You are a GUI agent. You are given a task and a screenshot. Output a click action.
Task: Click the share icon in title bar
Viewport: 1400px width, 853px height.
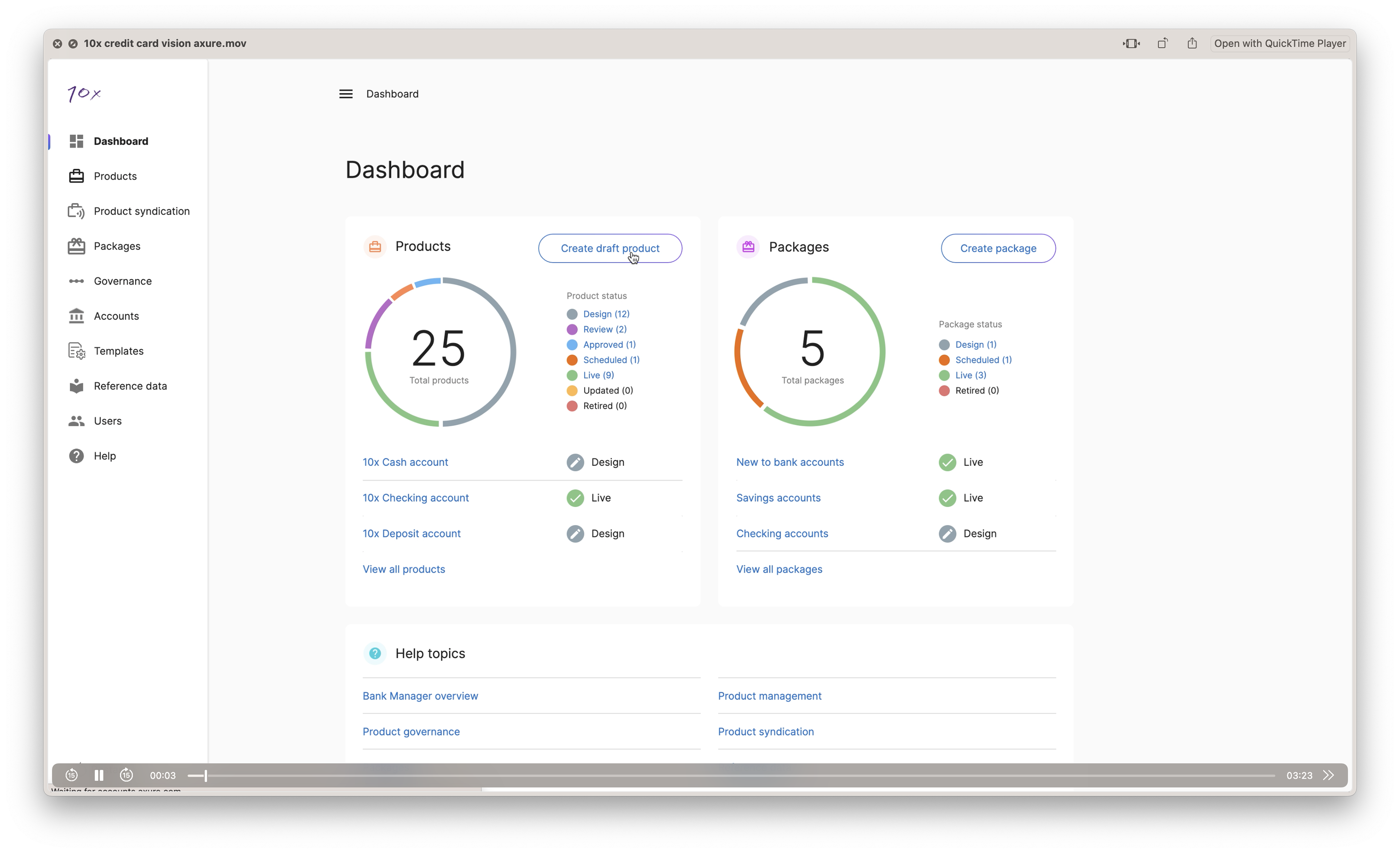click(1192, 43)
